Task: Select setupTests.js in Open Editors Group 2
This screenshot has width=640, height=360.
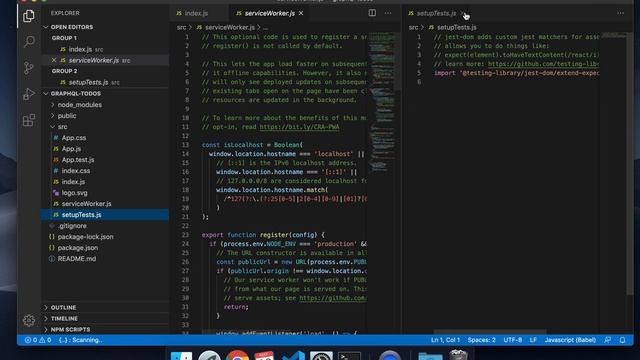Action: pos(88,82)
